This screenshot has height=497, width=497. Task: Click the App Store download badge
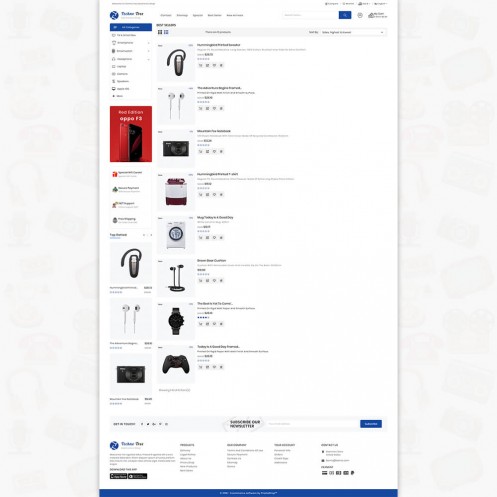point(118,476)
